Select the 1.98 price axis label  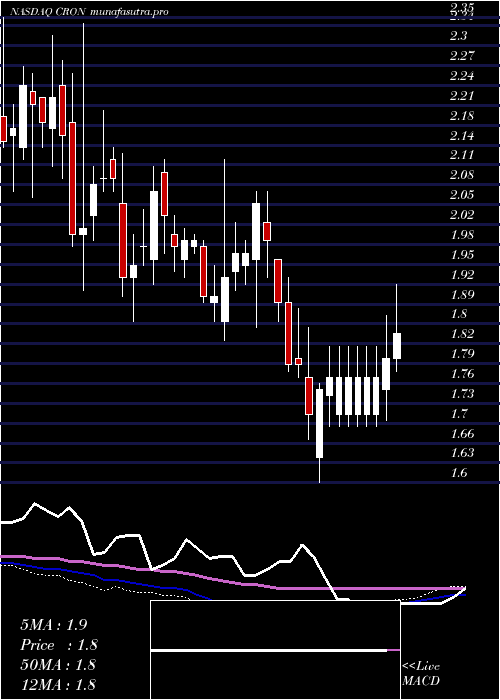pos(462,235)
